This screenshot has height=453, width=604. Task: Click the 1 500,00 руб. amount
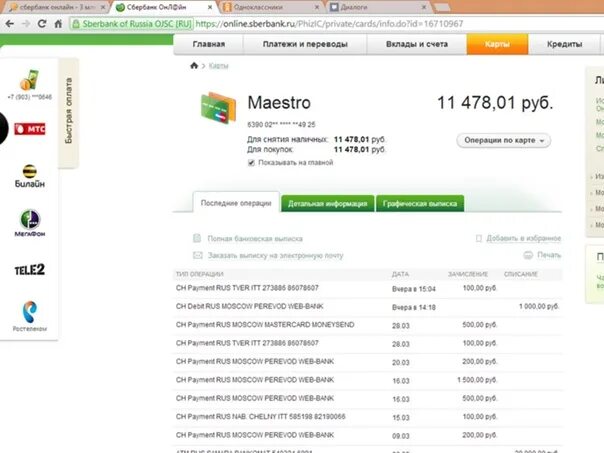pyautogui.click(x=477, y=380)
